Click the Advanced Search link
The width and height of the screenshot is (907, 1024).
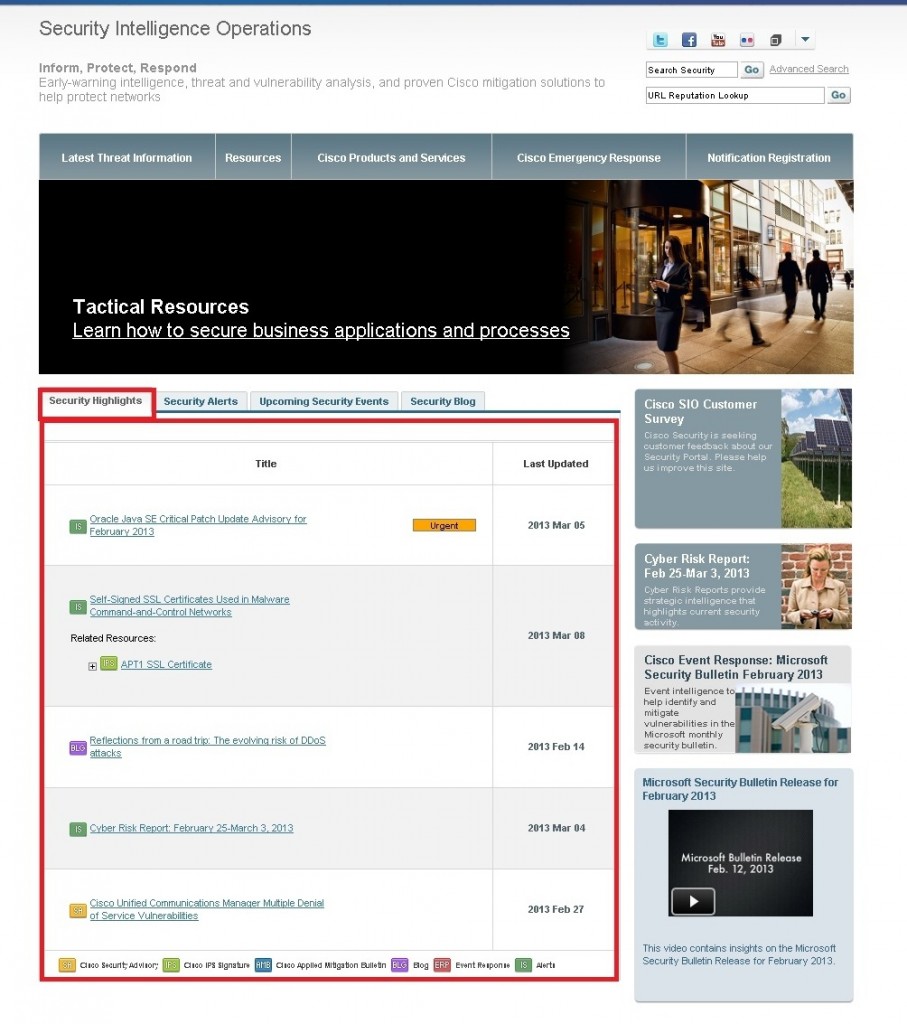coord(808,69)
